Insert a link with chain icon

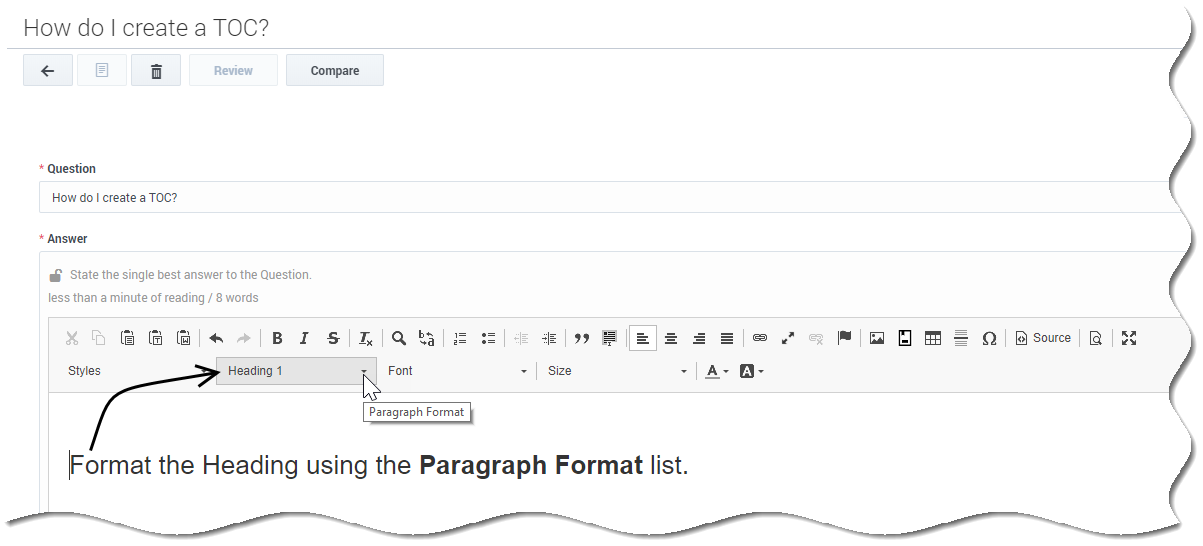coord(760,338)
